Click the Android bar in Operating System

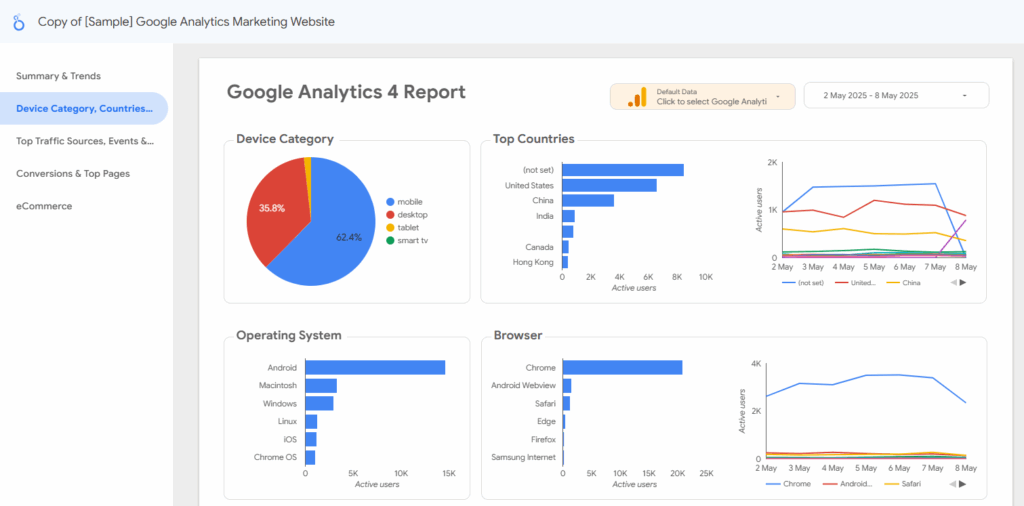tap(375, 368)
